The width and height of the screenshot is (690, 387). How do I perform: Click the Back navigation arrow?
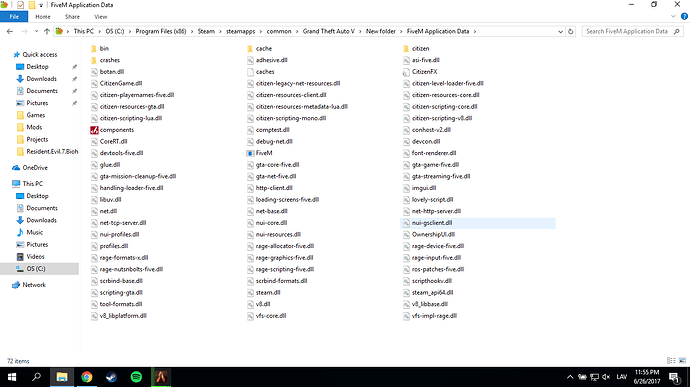[x=10, y=31]
